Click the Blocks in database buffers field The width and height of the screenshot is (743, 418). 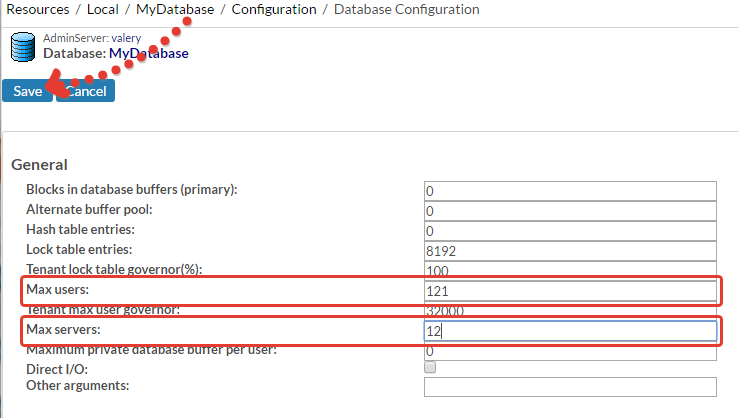pyautogui.click(x=570, y=191)
